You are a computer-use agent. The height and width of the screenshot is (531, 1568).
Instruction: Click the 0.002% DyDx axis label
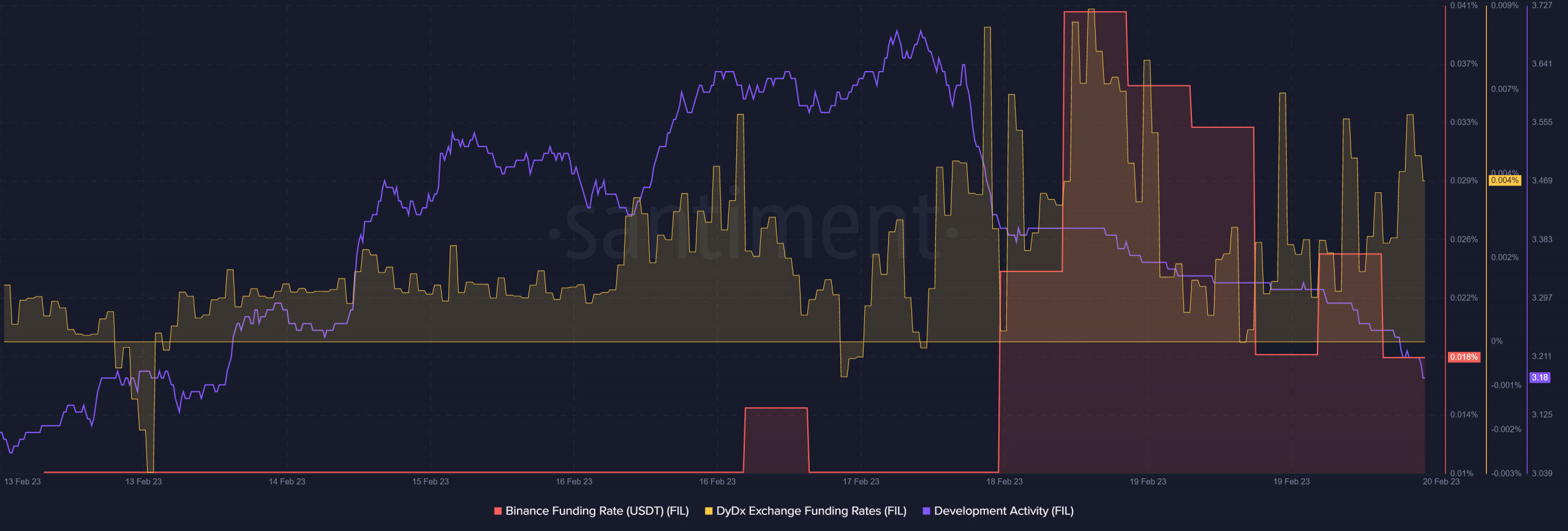pos(1505,257)
